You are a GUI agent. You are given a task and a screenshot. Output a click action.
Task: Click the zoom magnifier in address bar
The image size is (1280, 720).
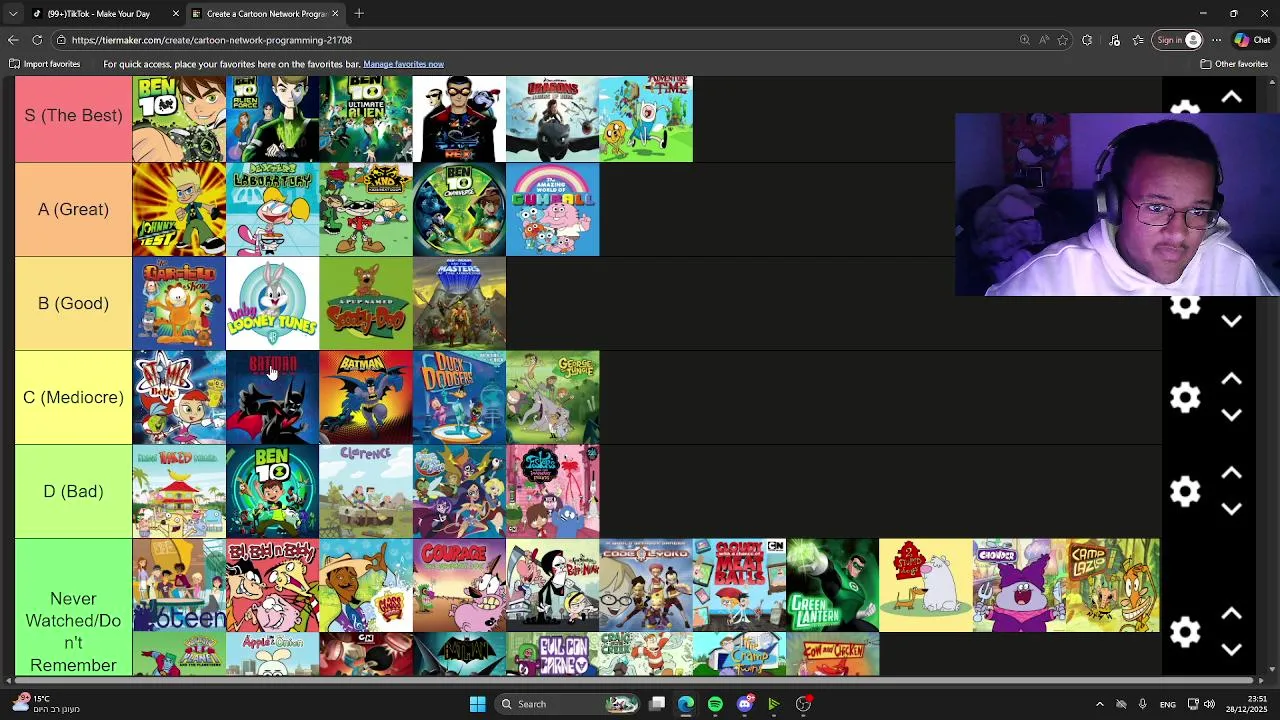click(x=1024, y=40)
